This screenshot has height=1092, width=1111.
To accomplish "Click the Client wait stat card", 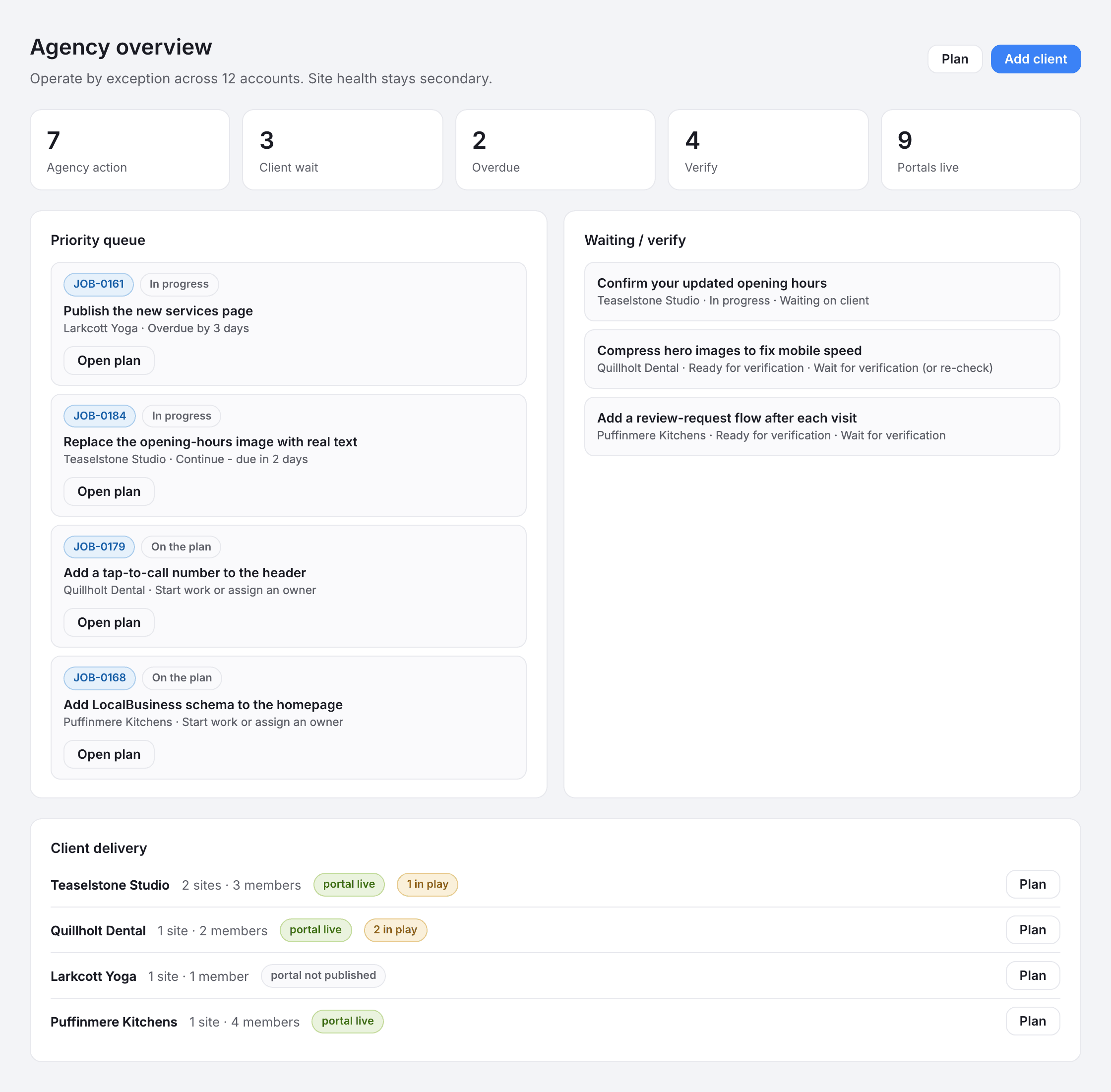I will tap(342, 150).
